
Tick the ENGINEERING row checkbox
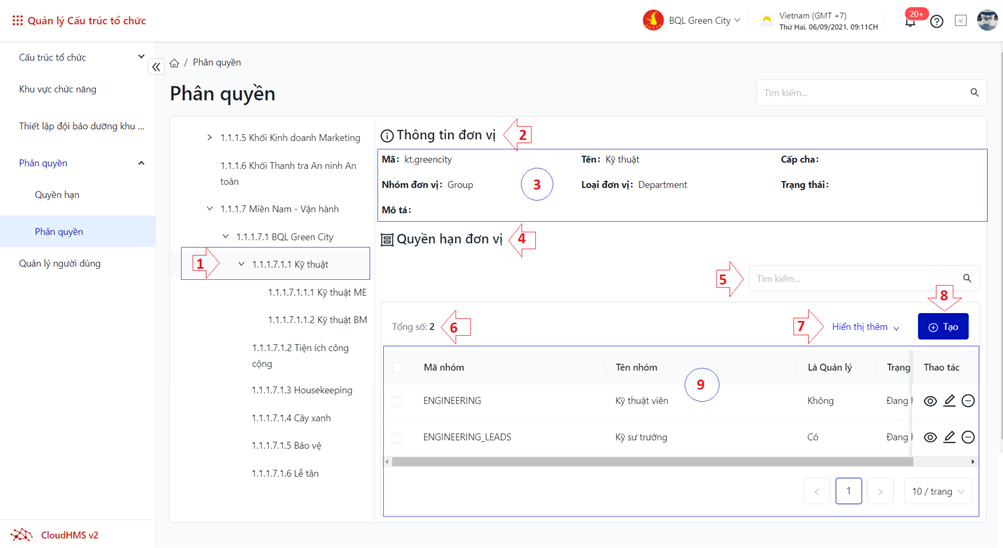[397, 401]
